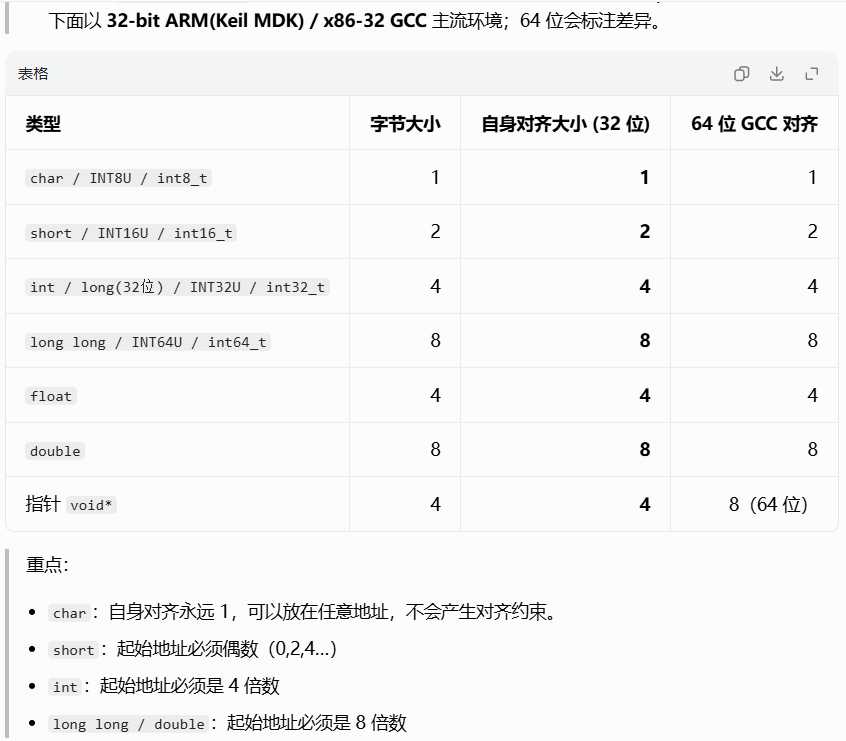Expand the table to fullscreen

tap(811, 73)
